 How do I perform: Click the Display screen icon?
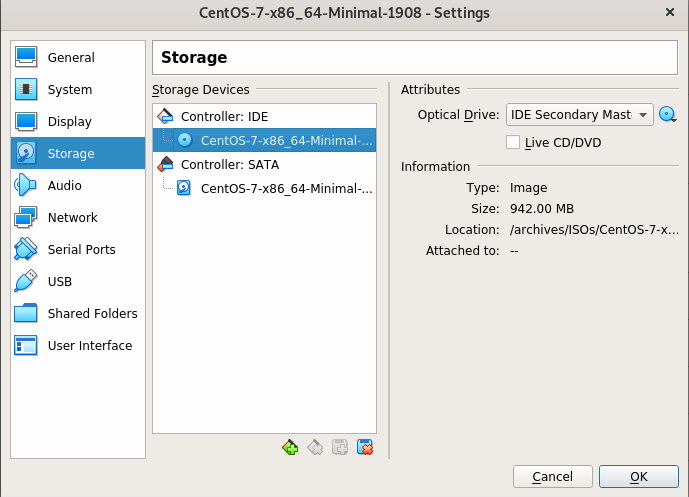pos(26,121)
